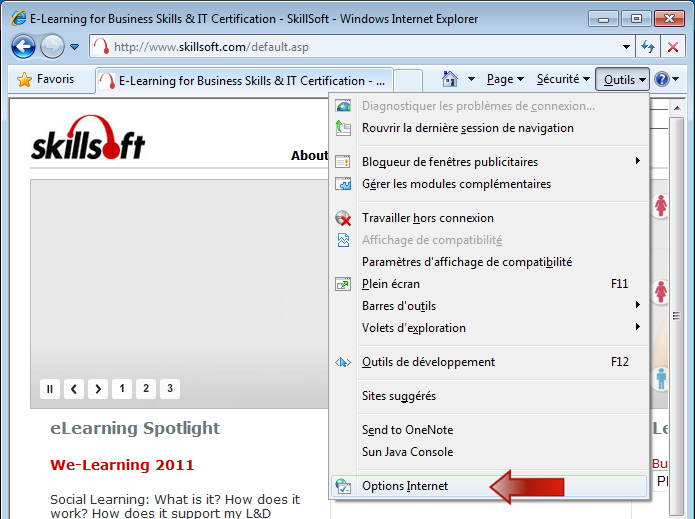The image size is (695, 519).
Task: Click the Stop loading red X icon
Action: 673,47
